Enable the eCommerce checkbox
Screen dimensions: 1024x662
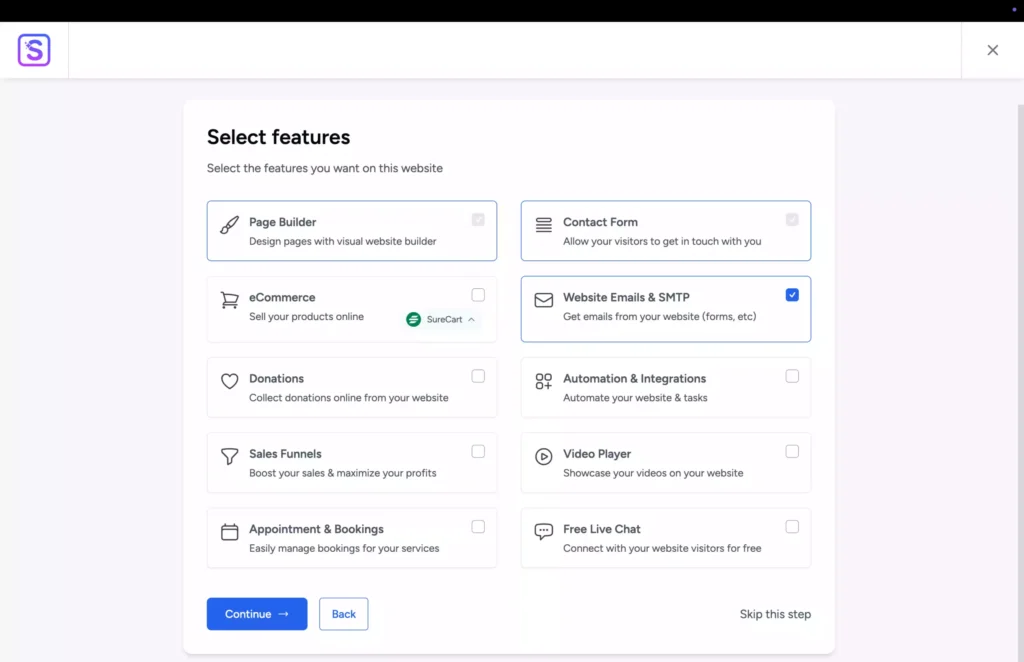[478, 295]
